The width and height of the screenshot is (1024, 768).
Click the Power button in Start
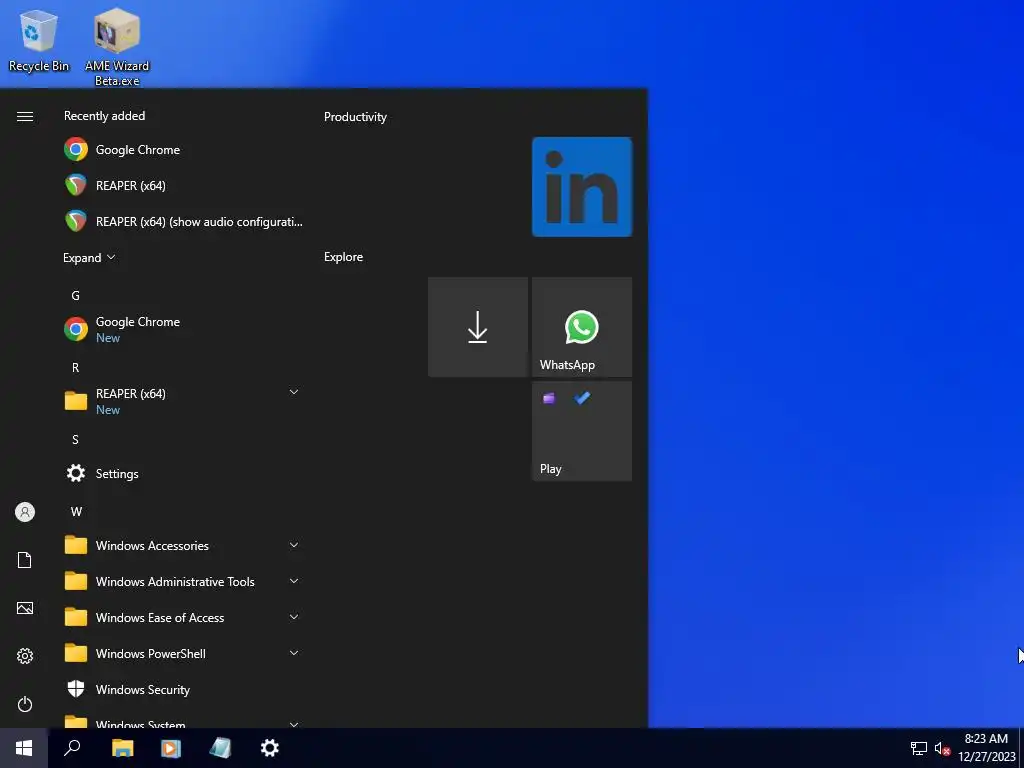pos(25,704)
